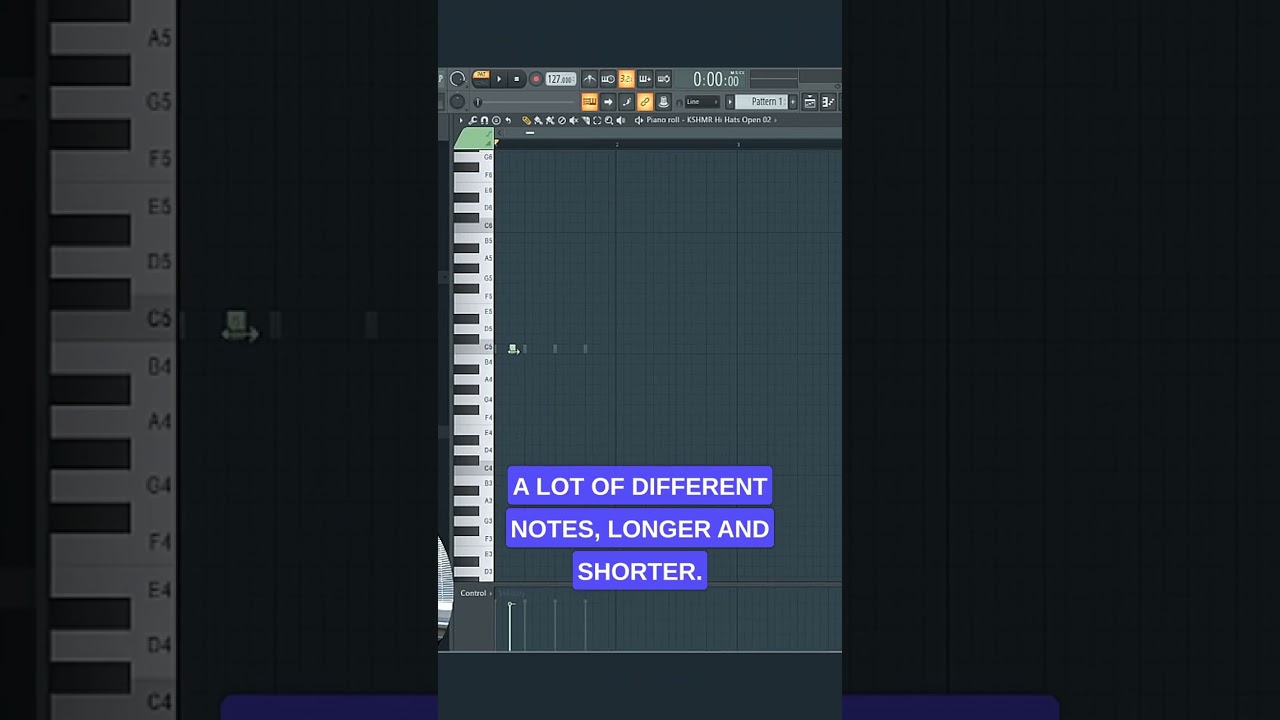Viewport: 1280px width, 720px height.
Task: Click the magnet snap icon in piano roll
Action: (x=484, y=120)
